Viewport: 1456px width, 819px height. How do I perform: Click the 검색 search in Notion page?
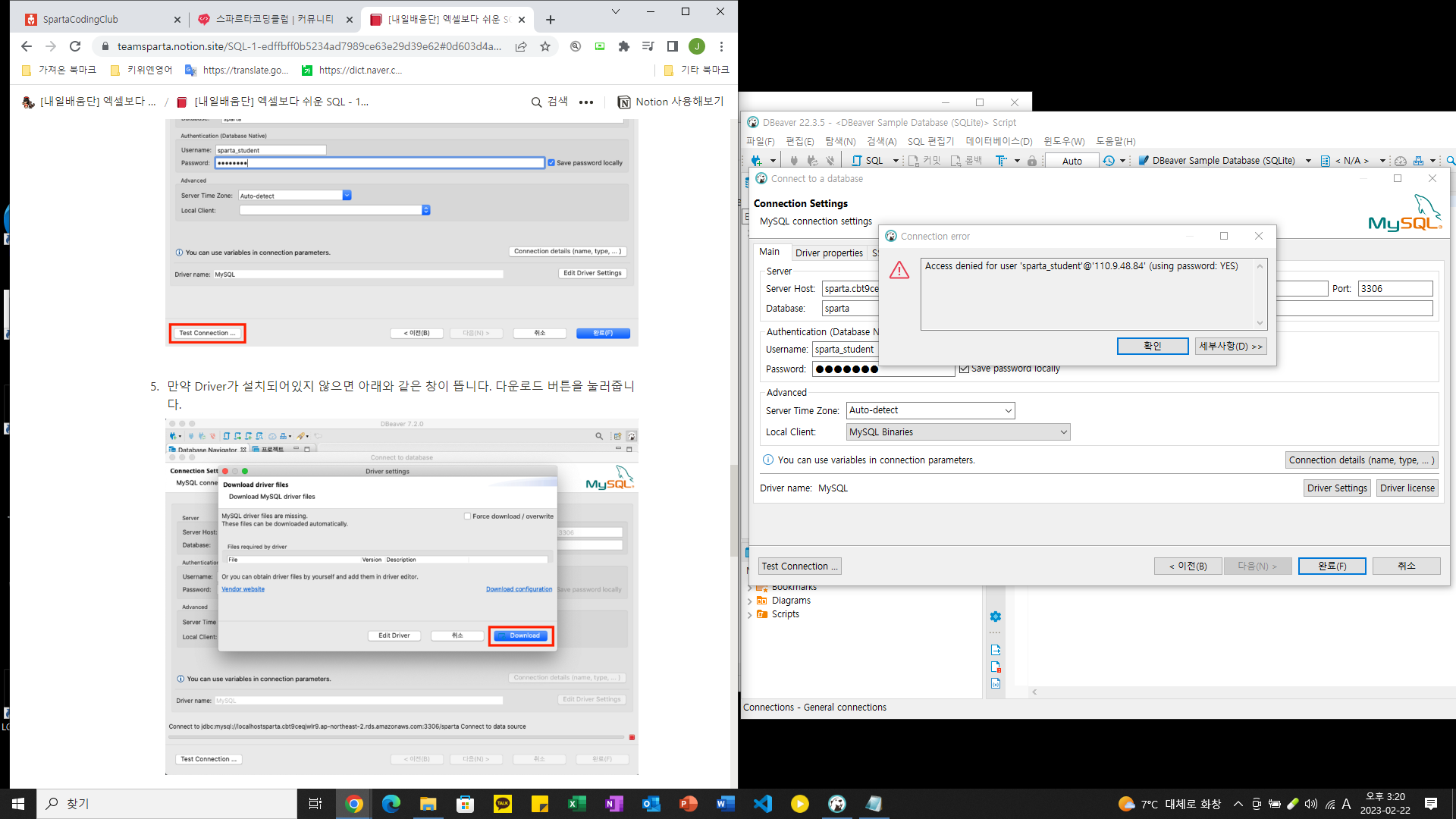click(549, 102)
